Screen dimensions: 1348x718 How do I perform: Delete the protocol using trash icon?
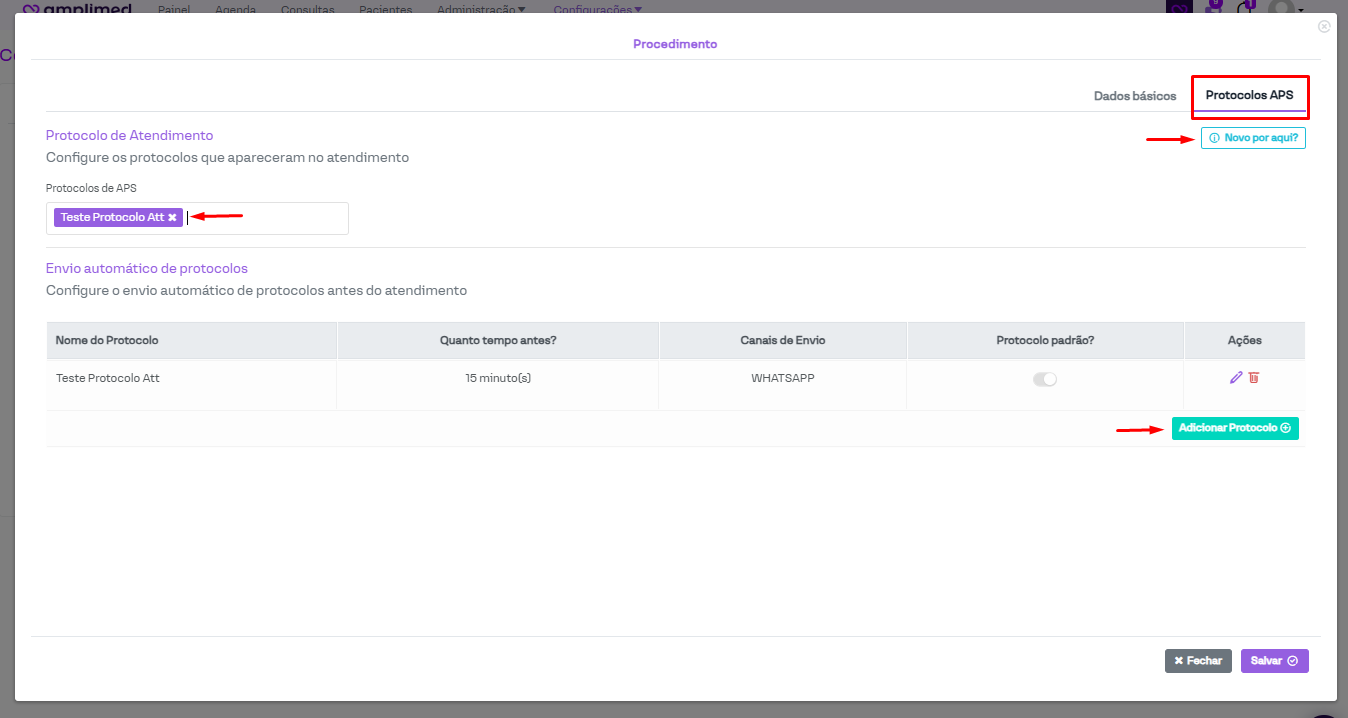tap(1253, 377)
